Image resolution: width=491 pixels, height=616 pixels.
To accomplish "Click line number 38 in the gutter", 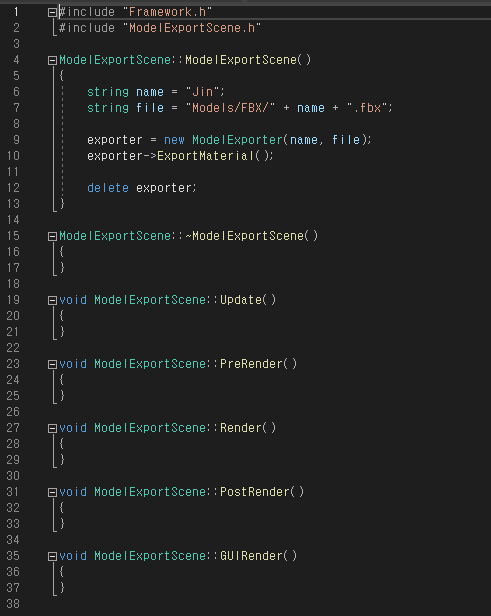I will [x=13, y=604].
